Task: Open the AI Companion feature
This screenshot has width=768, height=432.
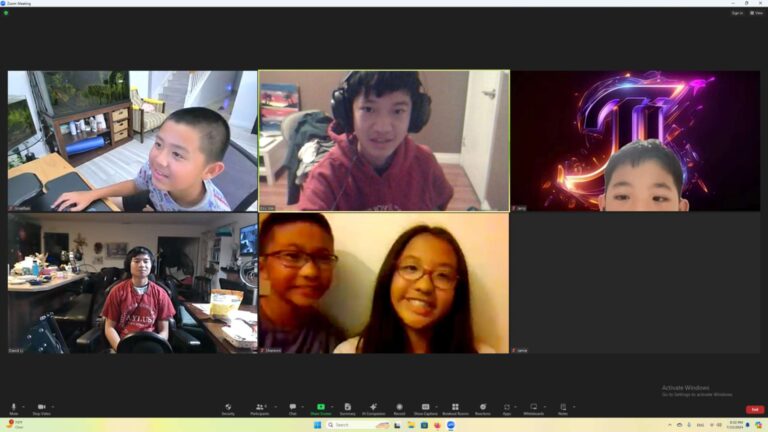Action: tap(373, 409)
